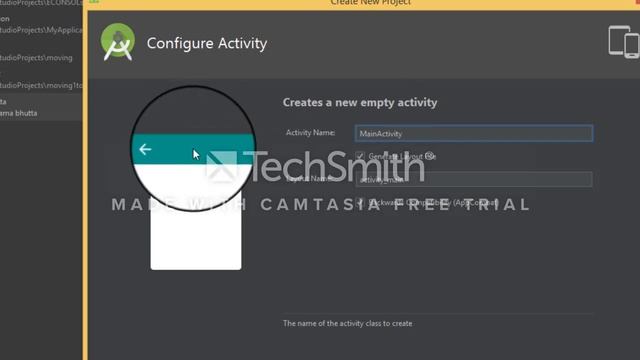Viewport: 640px width, 360px height.
Task: Click the Activity Name input field
Action: 473,133
